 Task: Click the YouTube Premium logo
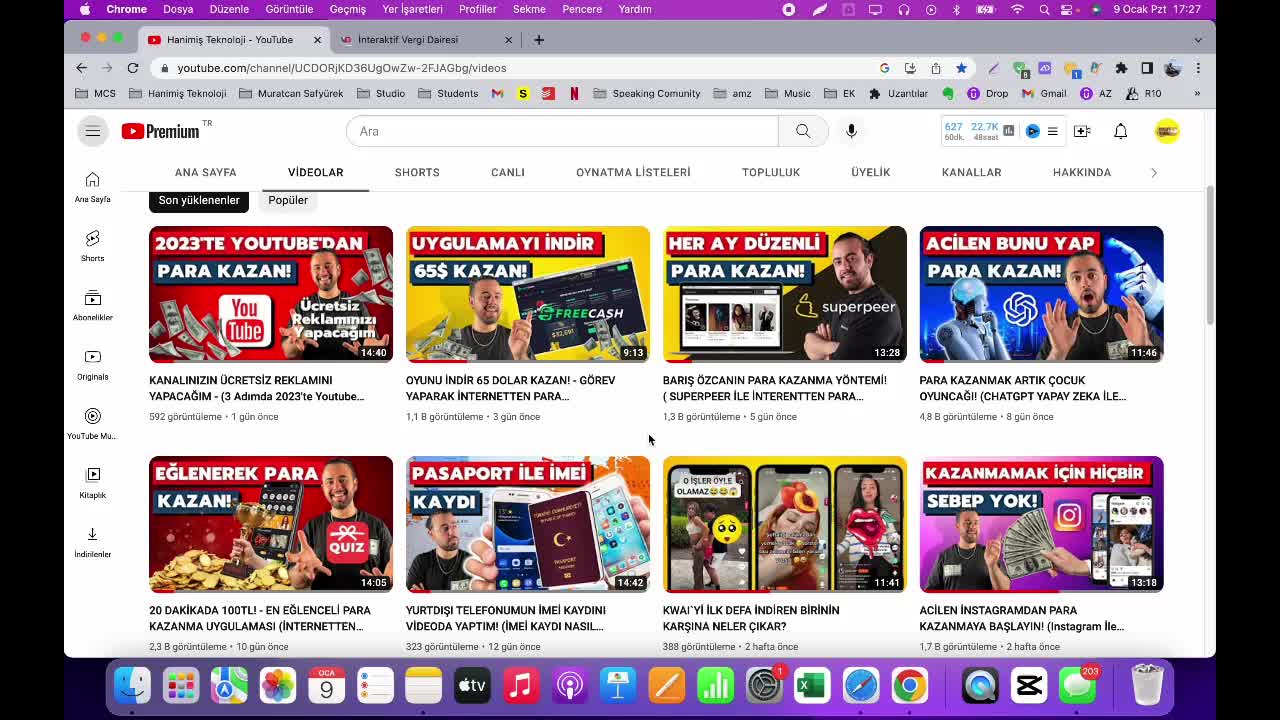(161, 131)
